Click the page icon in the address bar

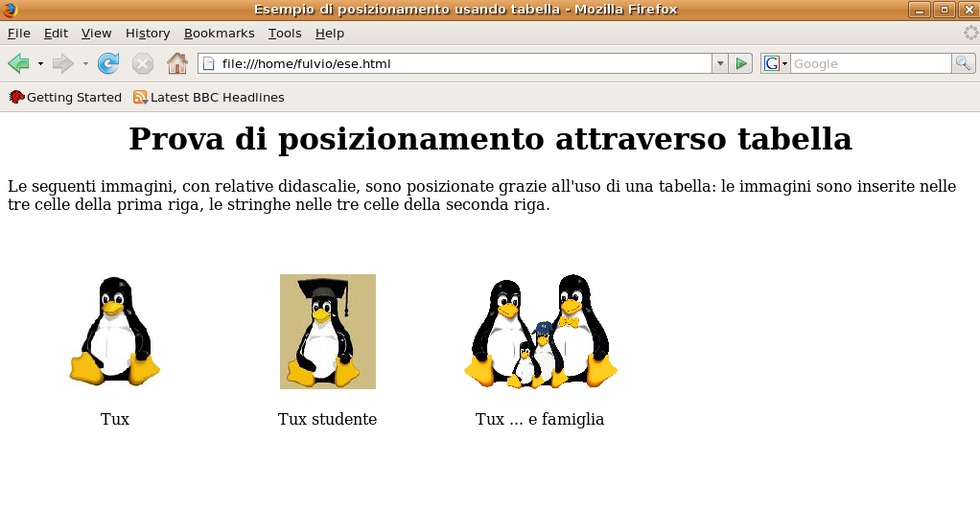209,64
